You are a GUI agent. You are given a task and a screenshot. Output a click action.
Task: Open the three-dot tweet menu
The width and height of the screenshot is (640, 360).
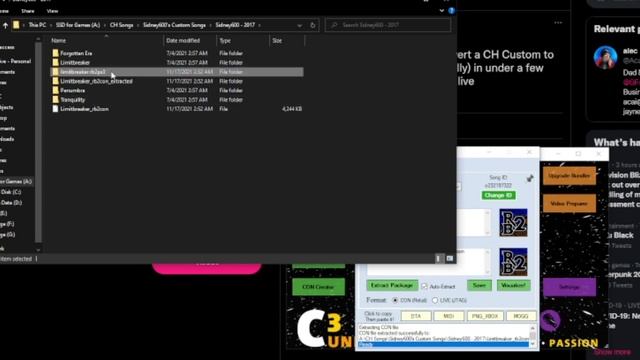click(x=558, y=23)
